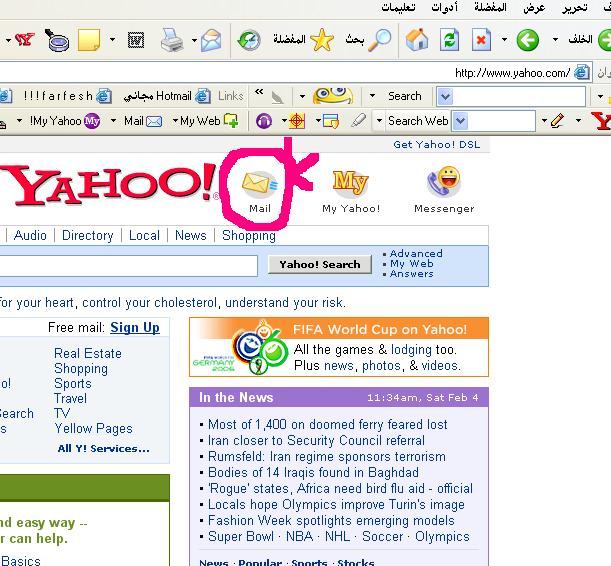Click the yellow smiley toolbar icon

tap(333, 95)
